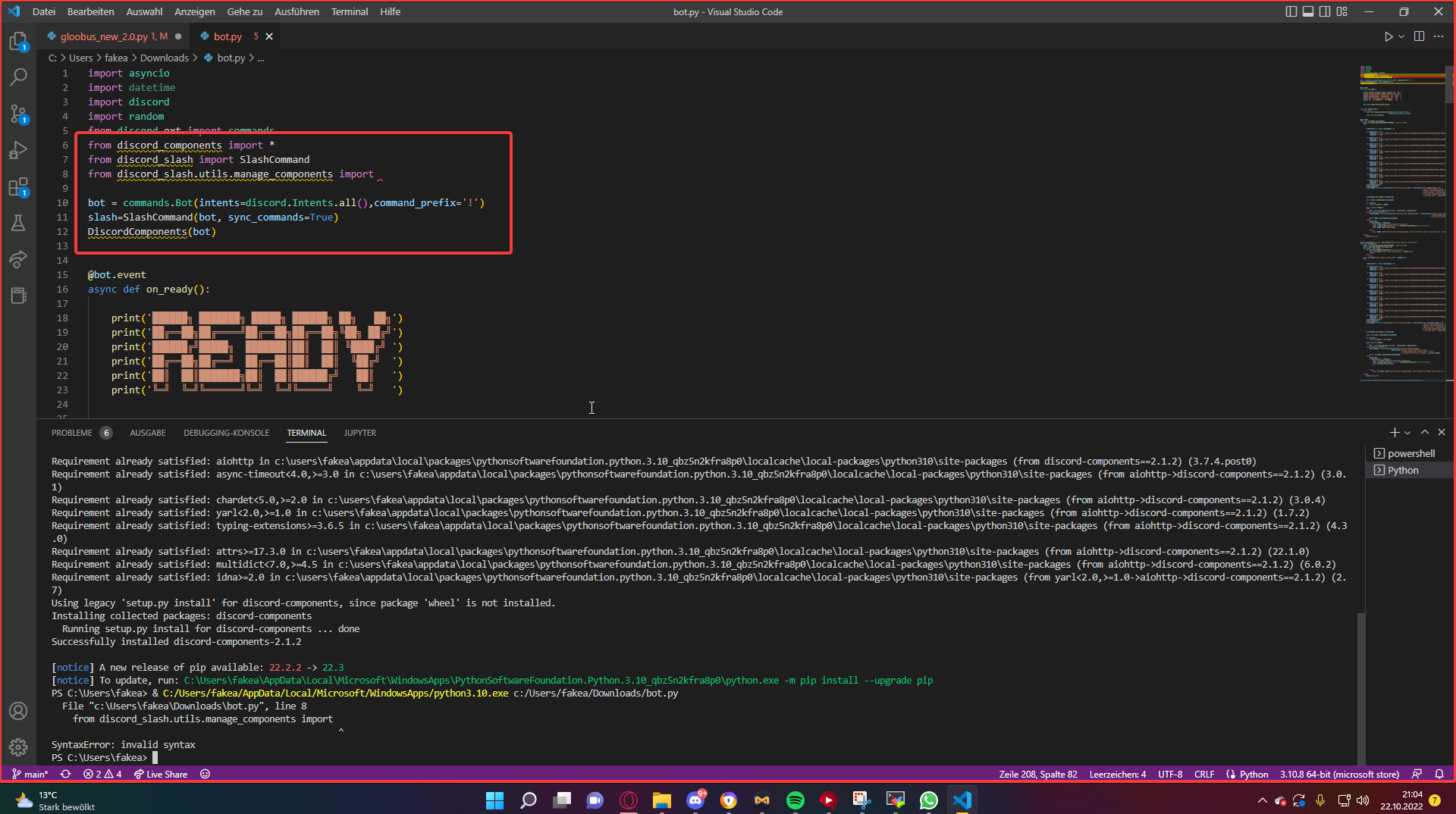
Task: Open the Source Control view
Action: (18, 114)
